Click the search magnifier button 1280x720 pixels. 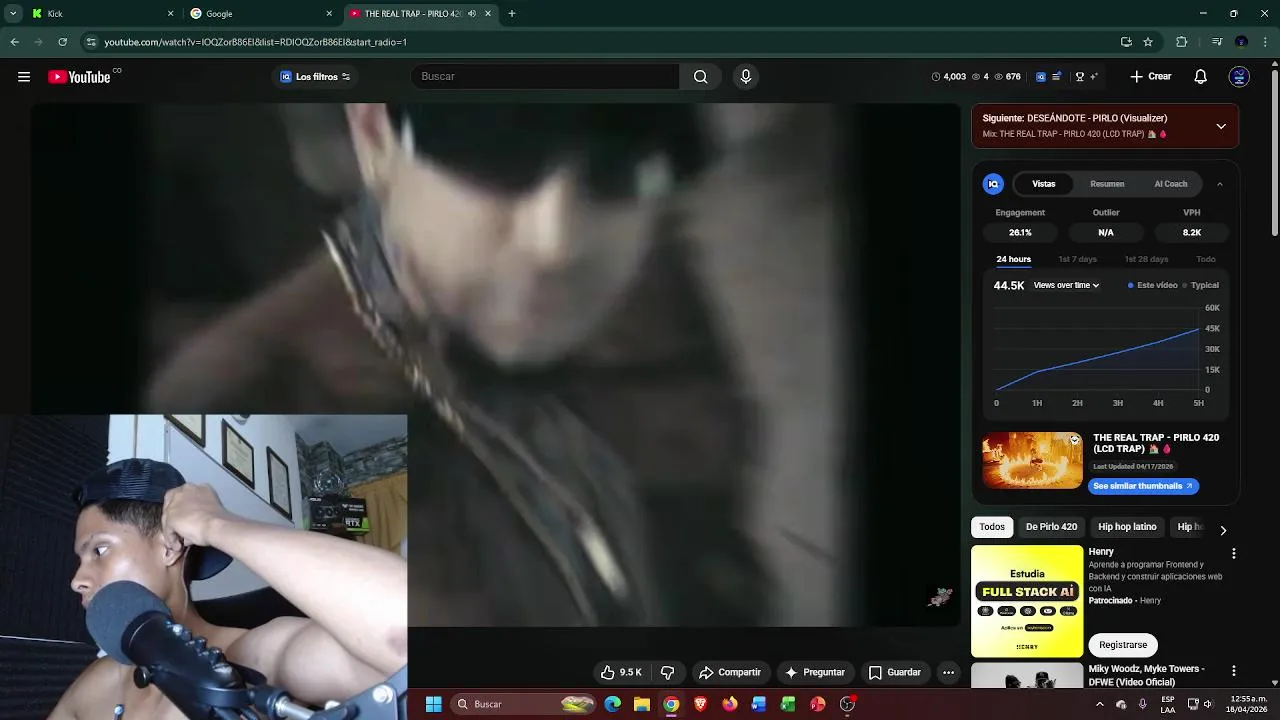tap(701, 77)
